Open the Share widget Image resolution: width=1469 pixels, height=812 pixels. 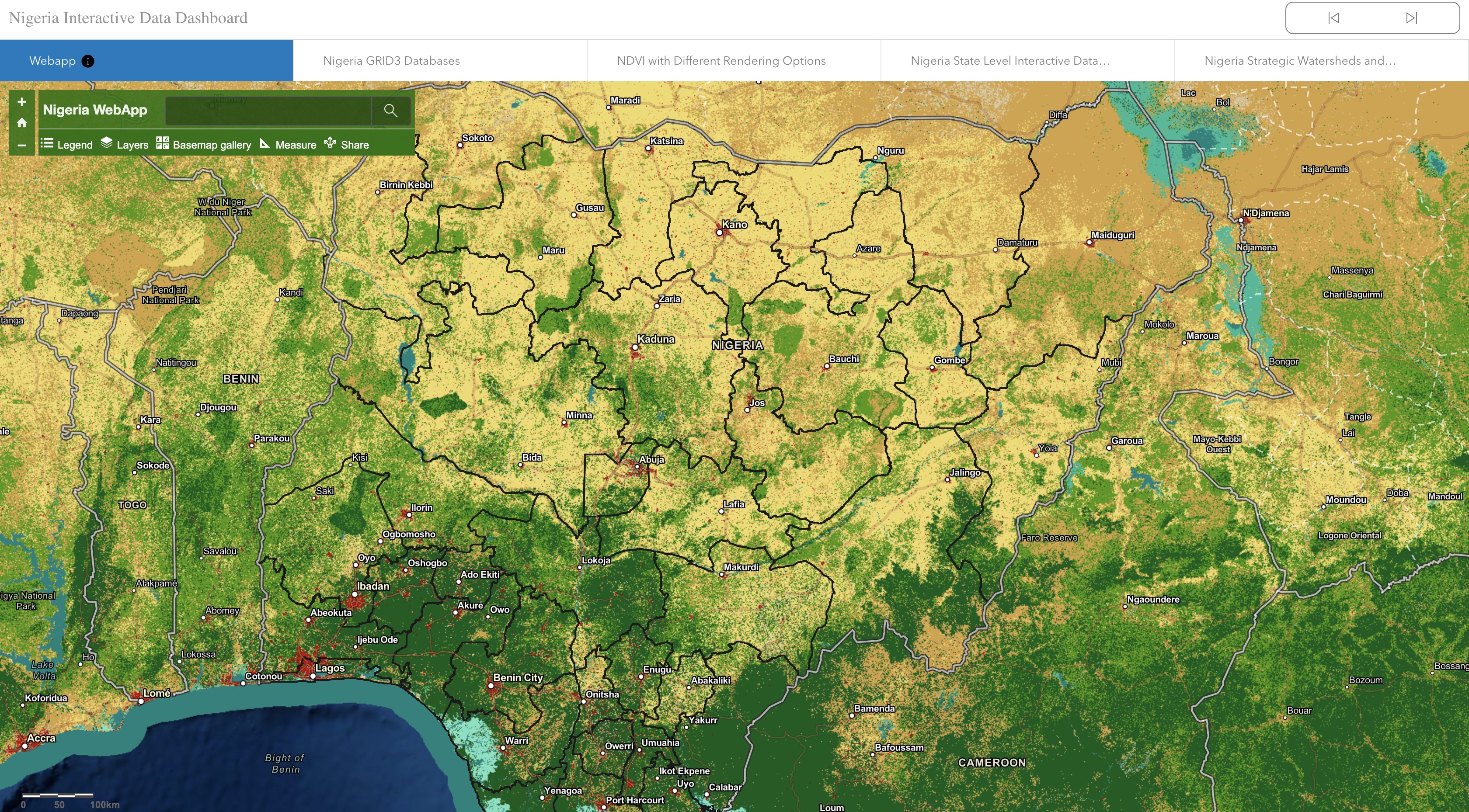(x=347, y=144)
